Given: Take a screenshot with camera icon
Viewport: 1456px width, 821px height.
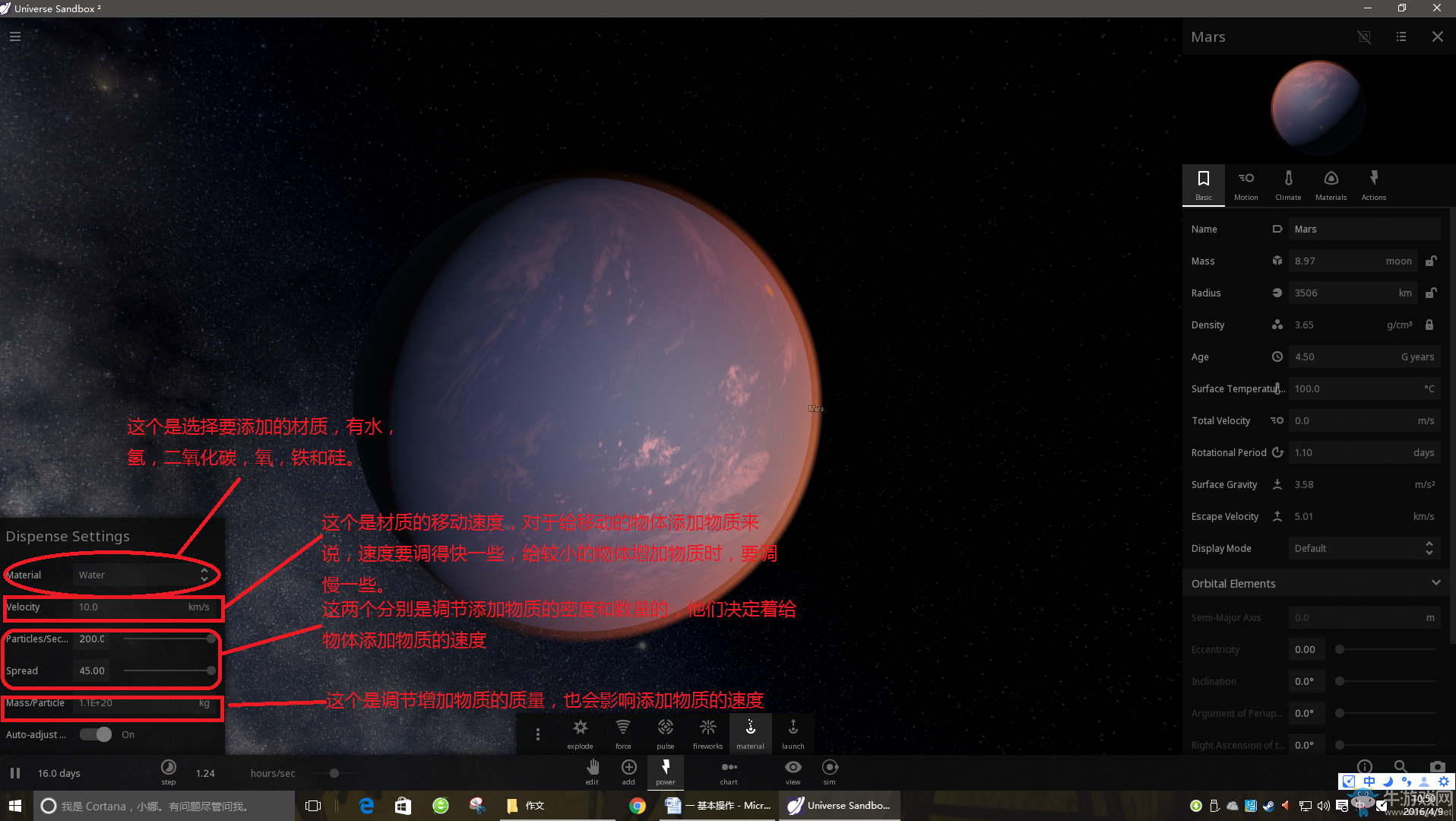Looking at the screenshot, I should tap(1437, 766).
